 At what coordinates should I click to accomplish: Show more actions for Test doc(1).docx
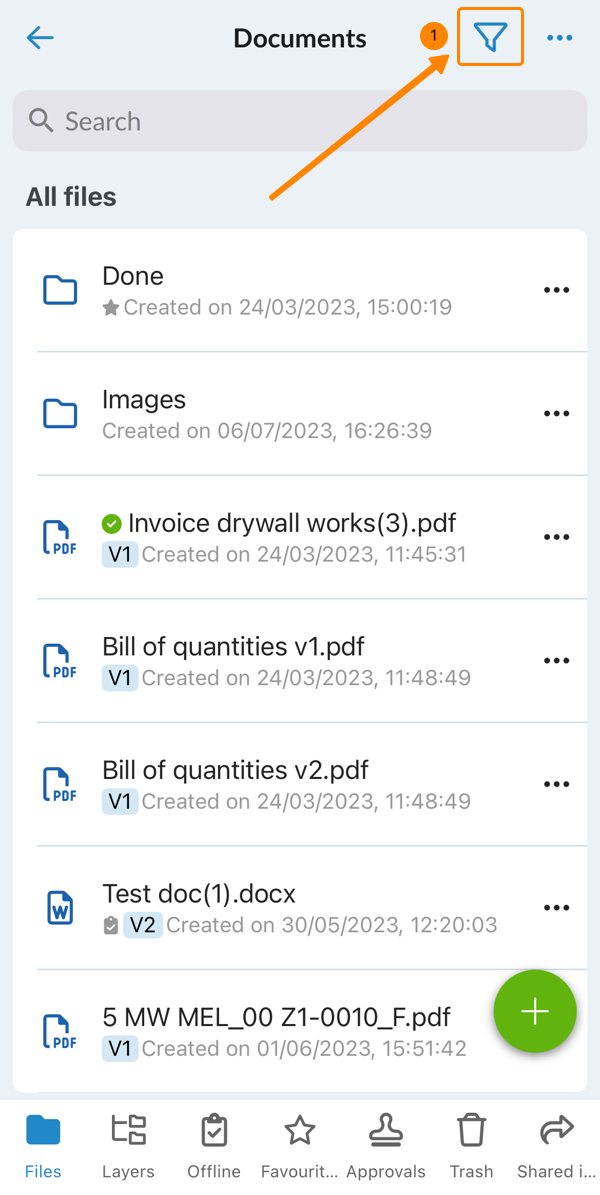[556, 908]
